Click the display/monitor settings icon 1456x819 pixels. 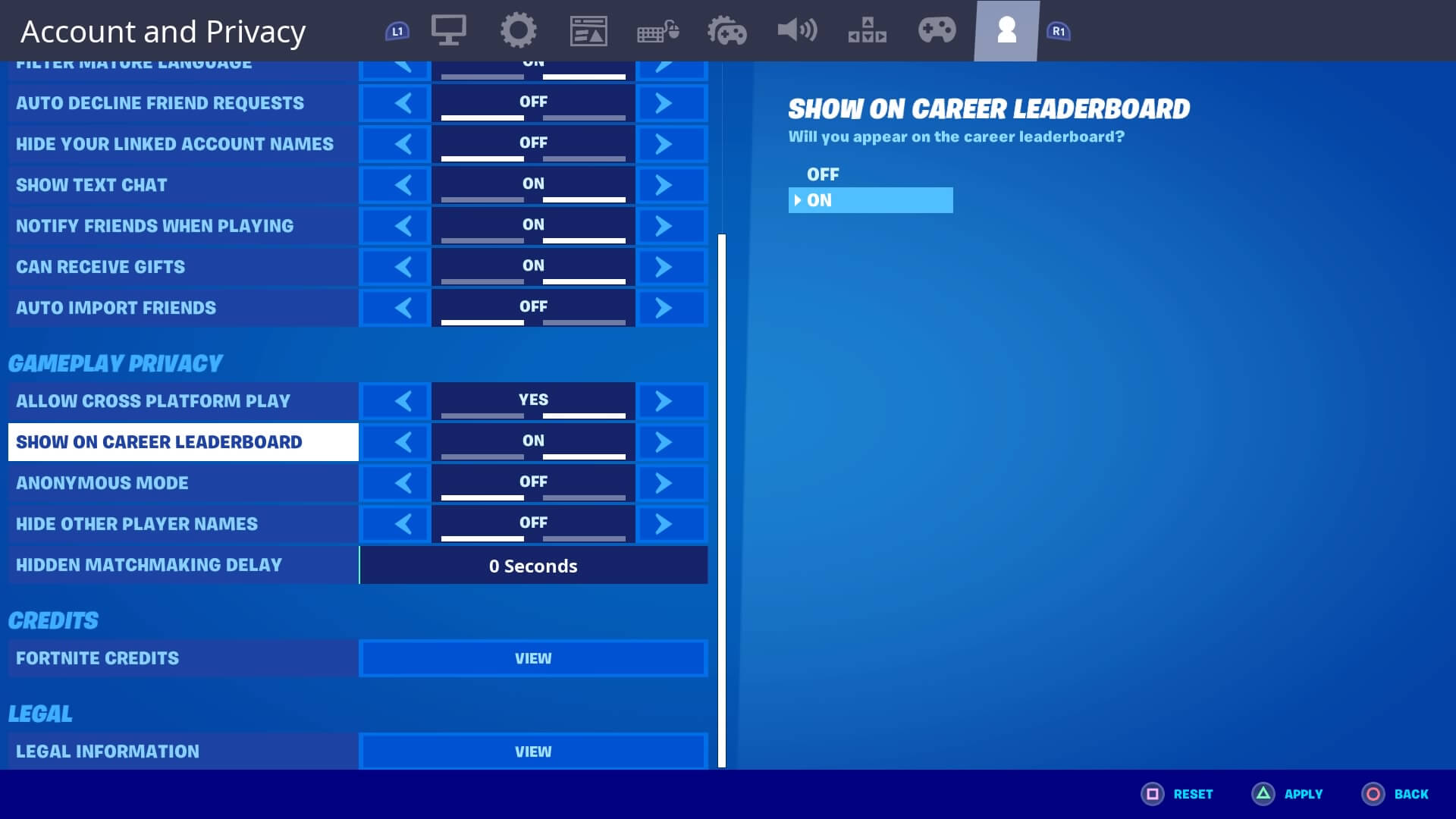448,30
